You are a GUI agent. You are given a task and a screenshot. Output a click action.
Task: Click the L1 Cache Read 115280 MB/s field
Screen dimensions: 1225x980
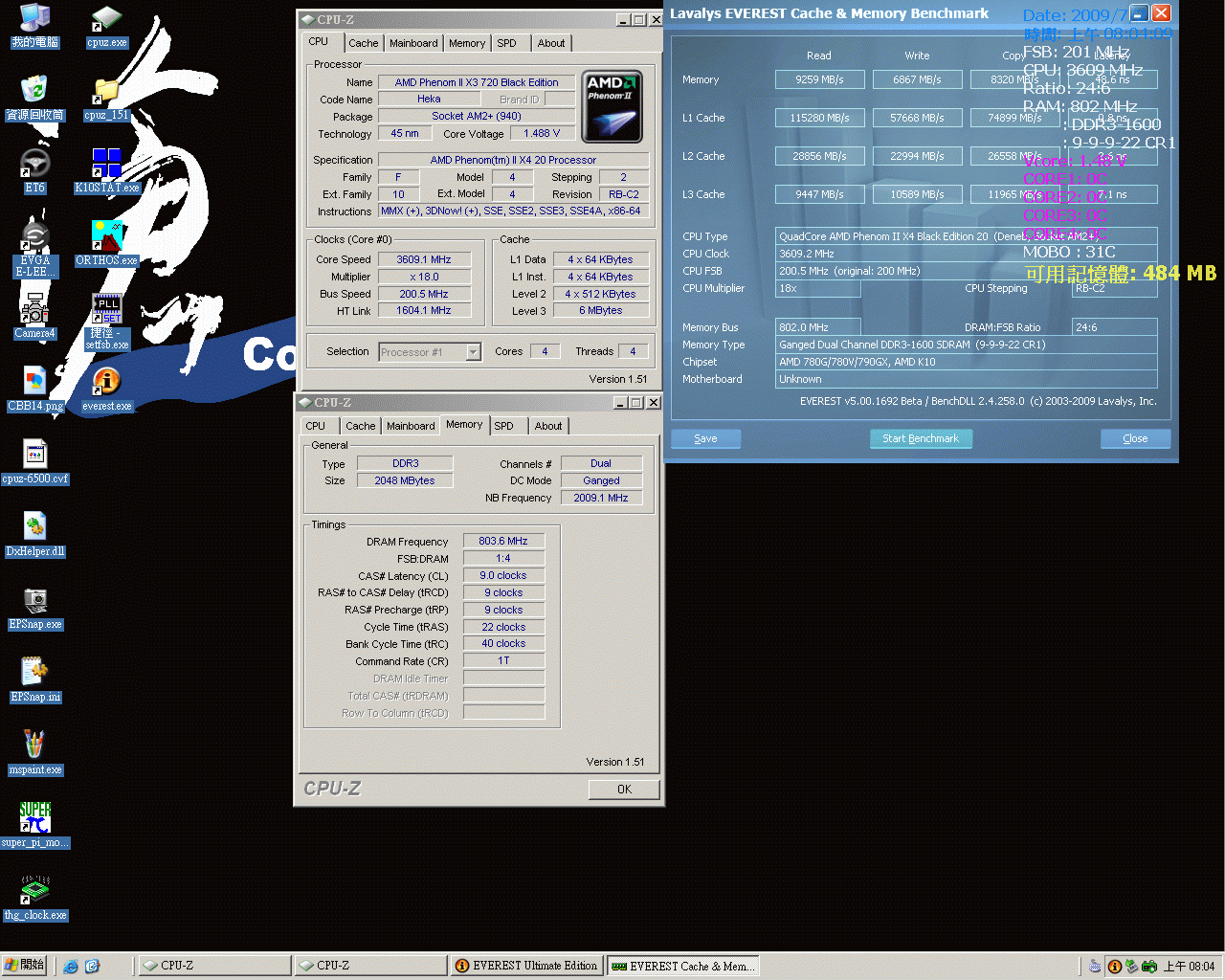point(820,118)
